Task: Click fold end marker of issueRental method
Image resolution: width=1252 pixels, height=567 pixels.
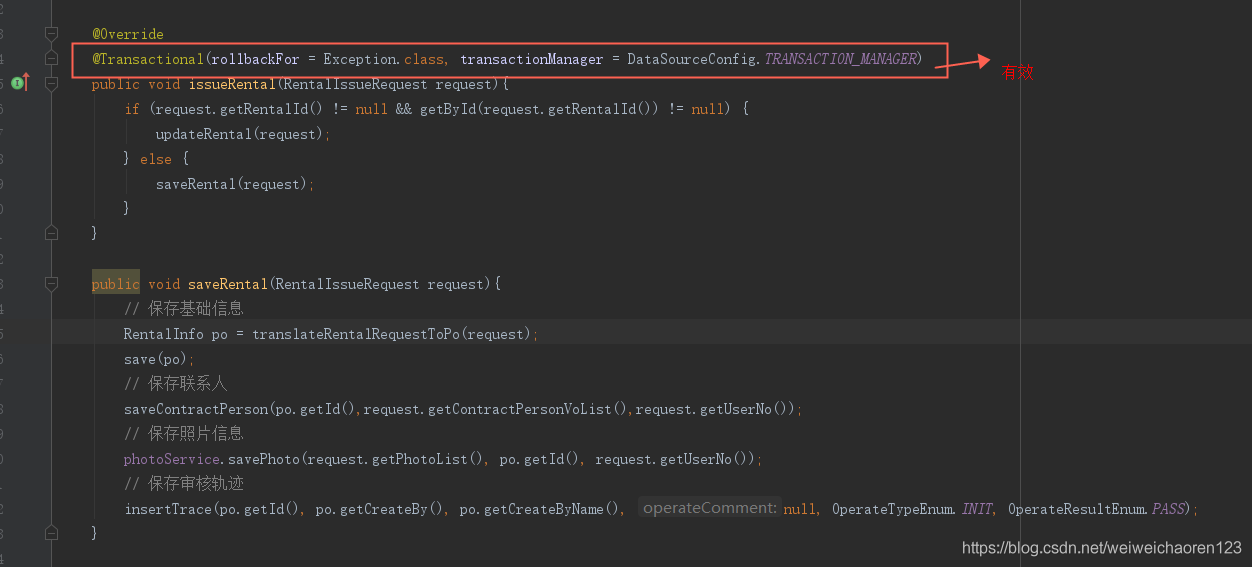Action: coord(52,233)
